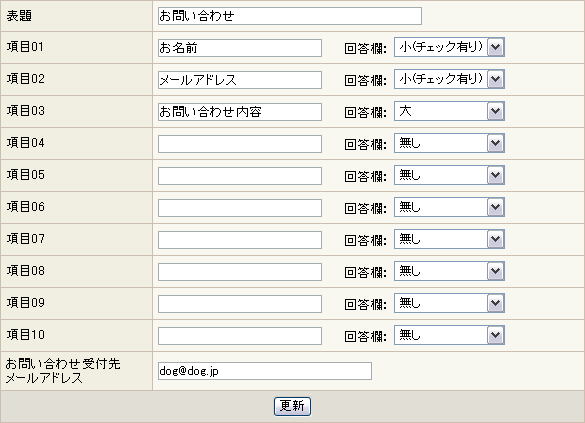Open 項目01 回答欄 dropdown
Viewport: 585px width, 423px height.
[449, 47]
